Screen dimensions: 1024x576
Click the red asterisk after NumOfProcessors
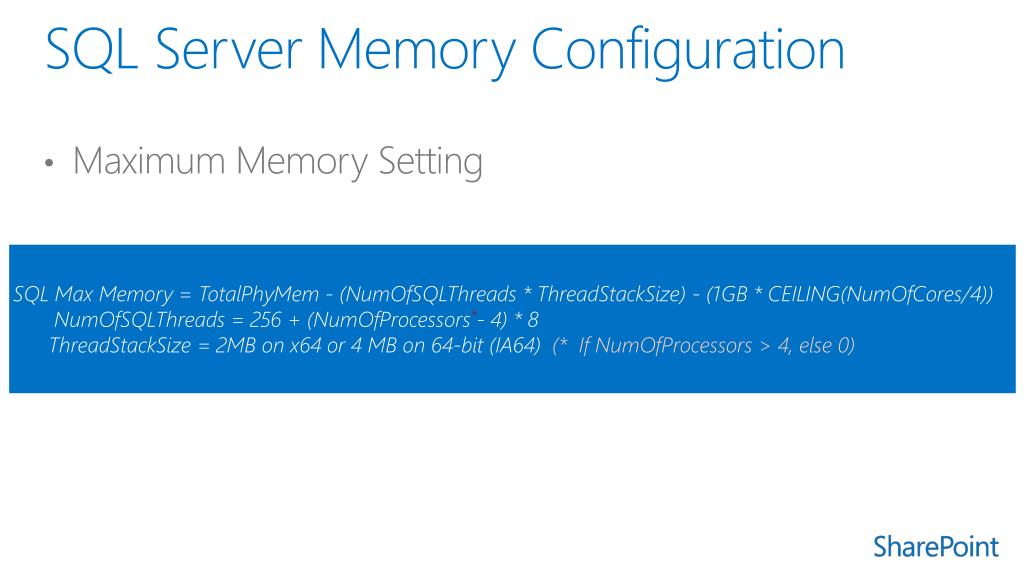tap(475, 314)
